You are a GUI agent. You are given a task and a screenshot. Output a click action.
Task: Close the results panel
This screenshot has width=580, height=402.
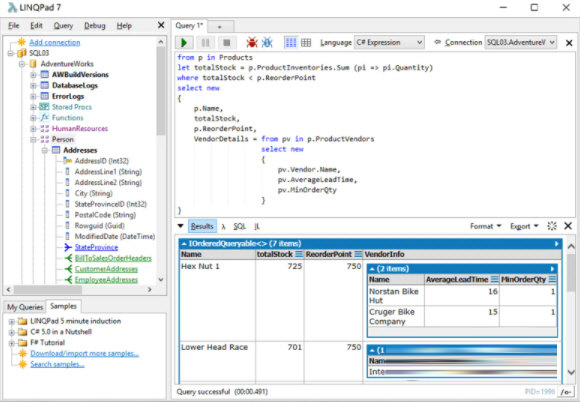click(x=568, y=226)
